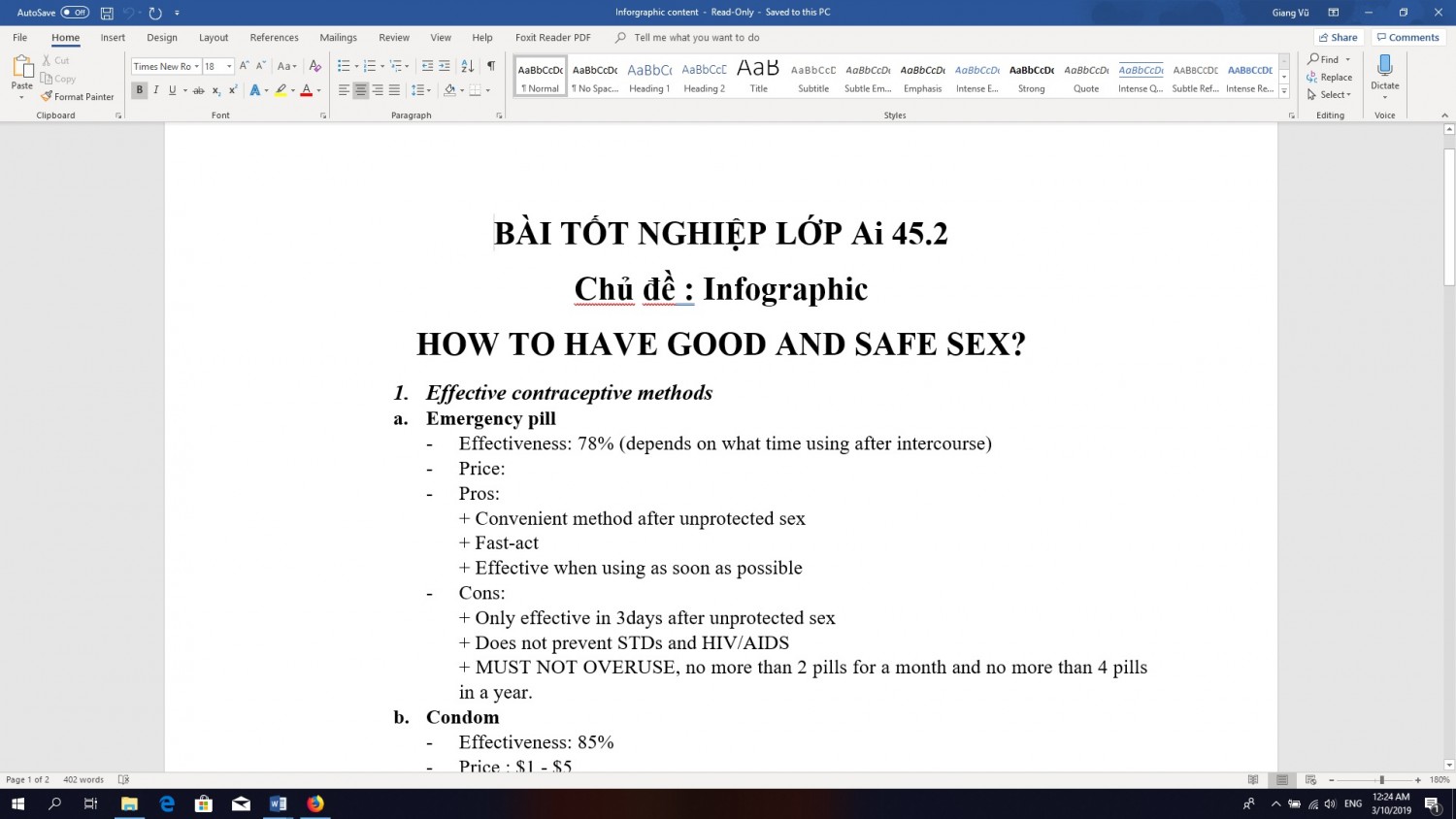Click the Format Painter brush button
This screenshot has height=819, width=1456.
[78, 96]
